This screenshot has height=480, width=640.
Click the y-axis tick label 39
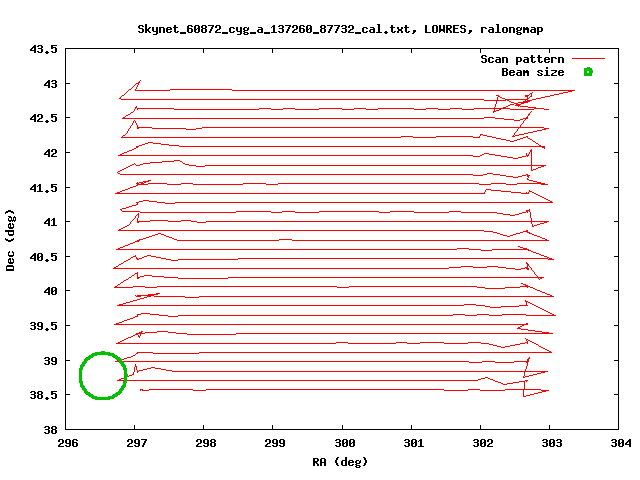click(x=50, y=361)
